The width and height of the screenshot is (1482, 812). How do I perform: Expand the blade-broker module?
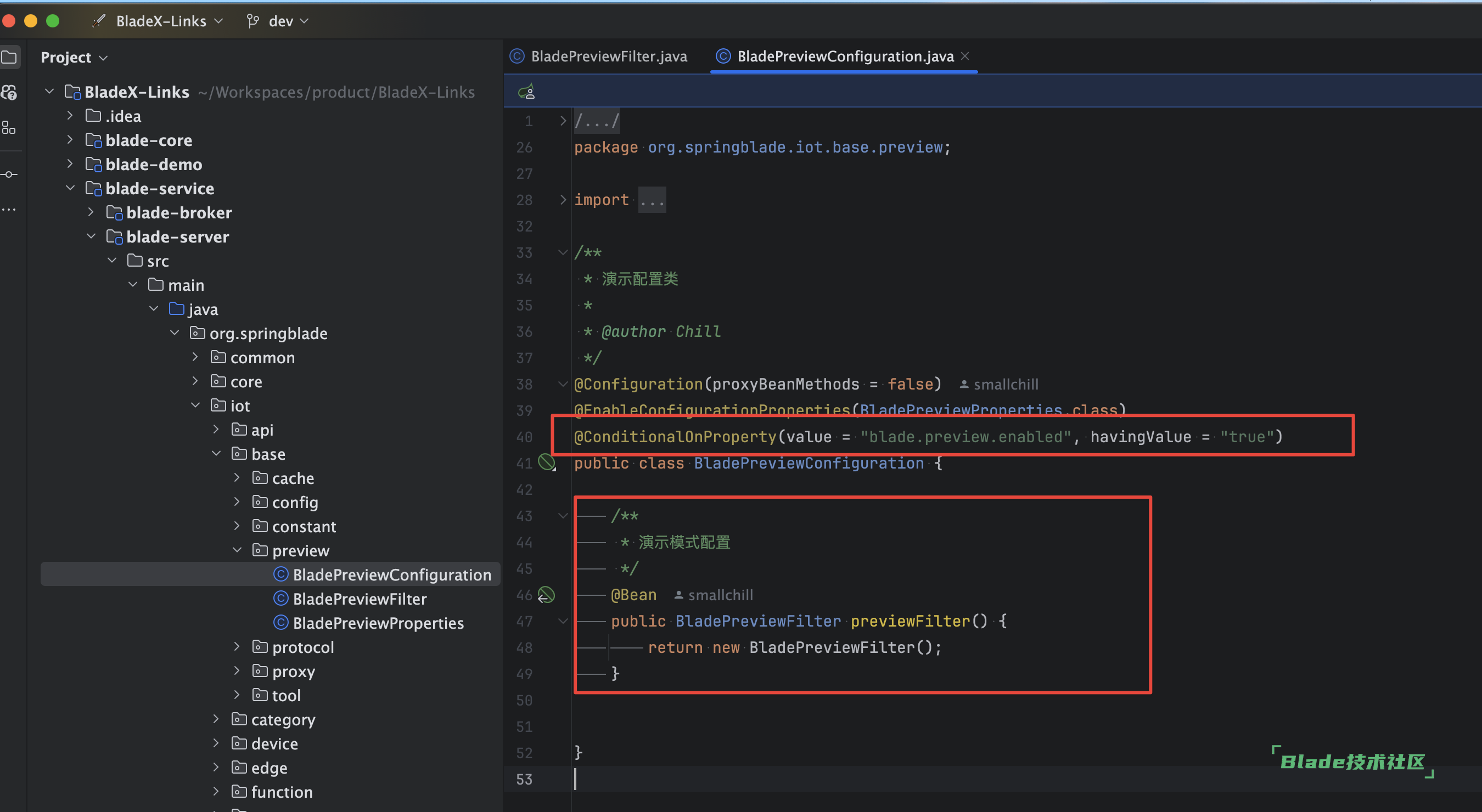[x=91, y=212]
